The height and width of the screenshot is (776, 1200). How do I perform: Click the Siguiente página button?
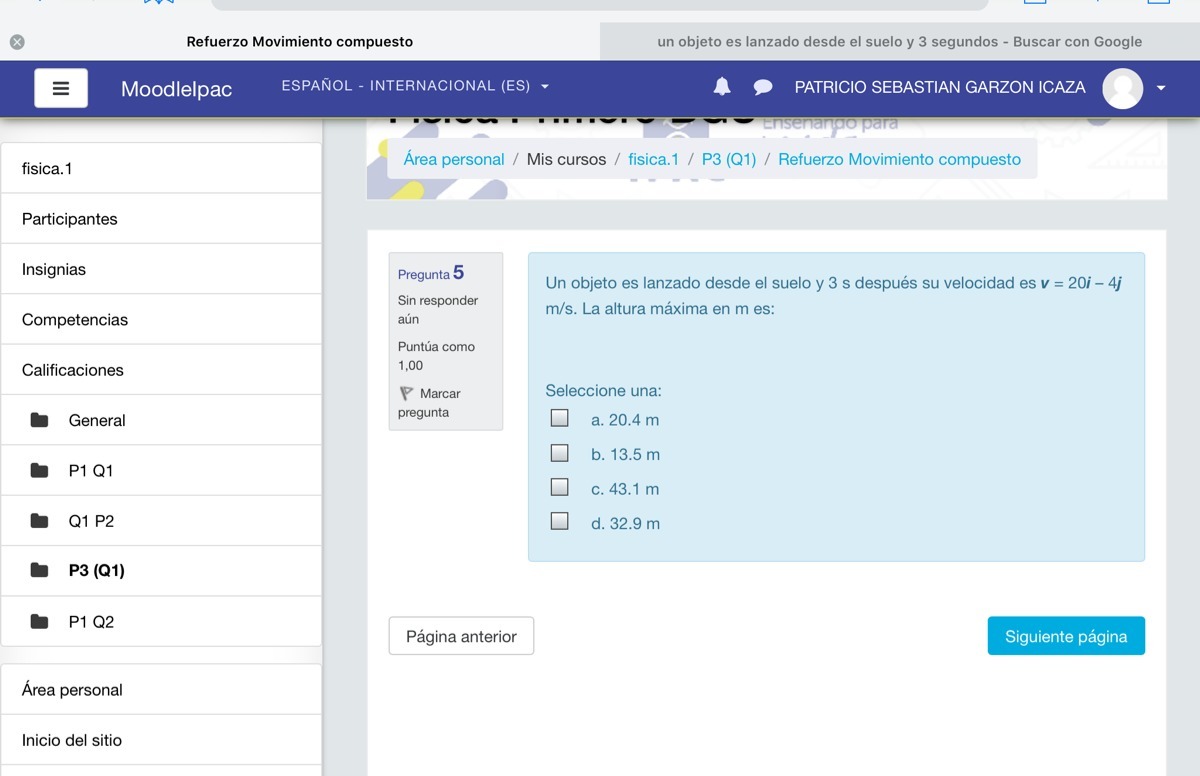point(1066,636)
